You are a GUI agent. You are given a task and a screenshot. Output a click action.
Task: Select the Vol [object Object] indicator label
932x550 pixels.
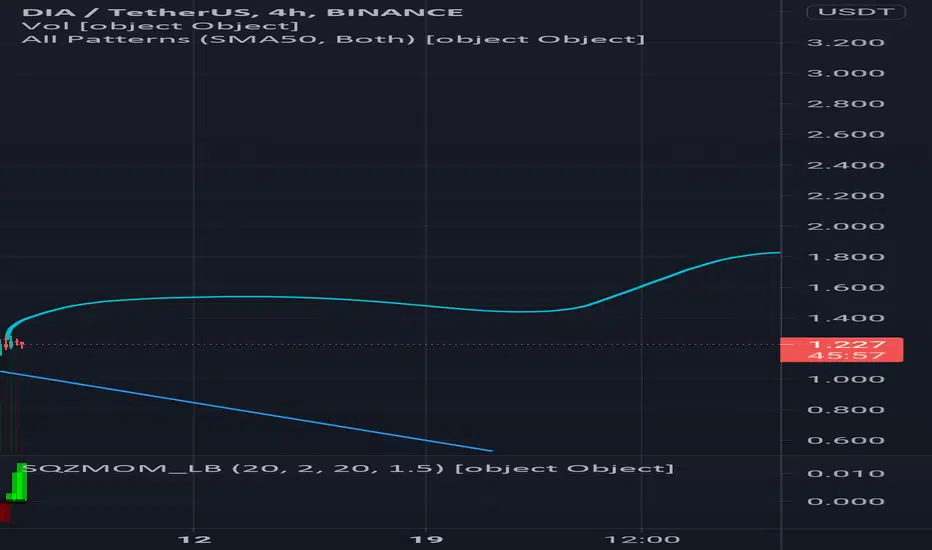click(x=160, y=26)
